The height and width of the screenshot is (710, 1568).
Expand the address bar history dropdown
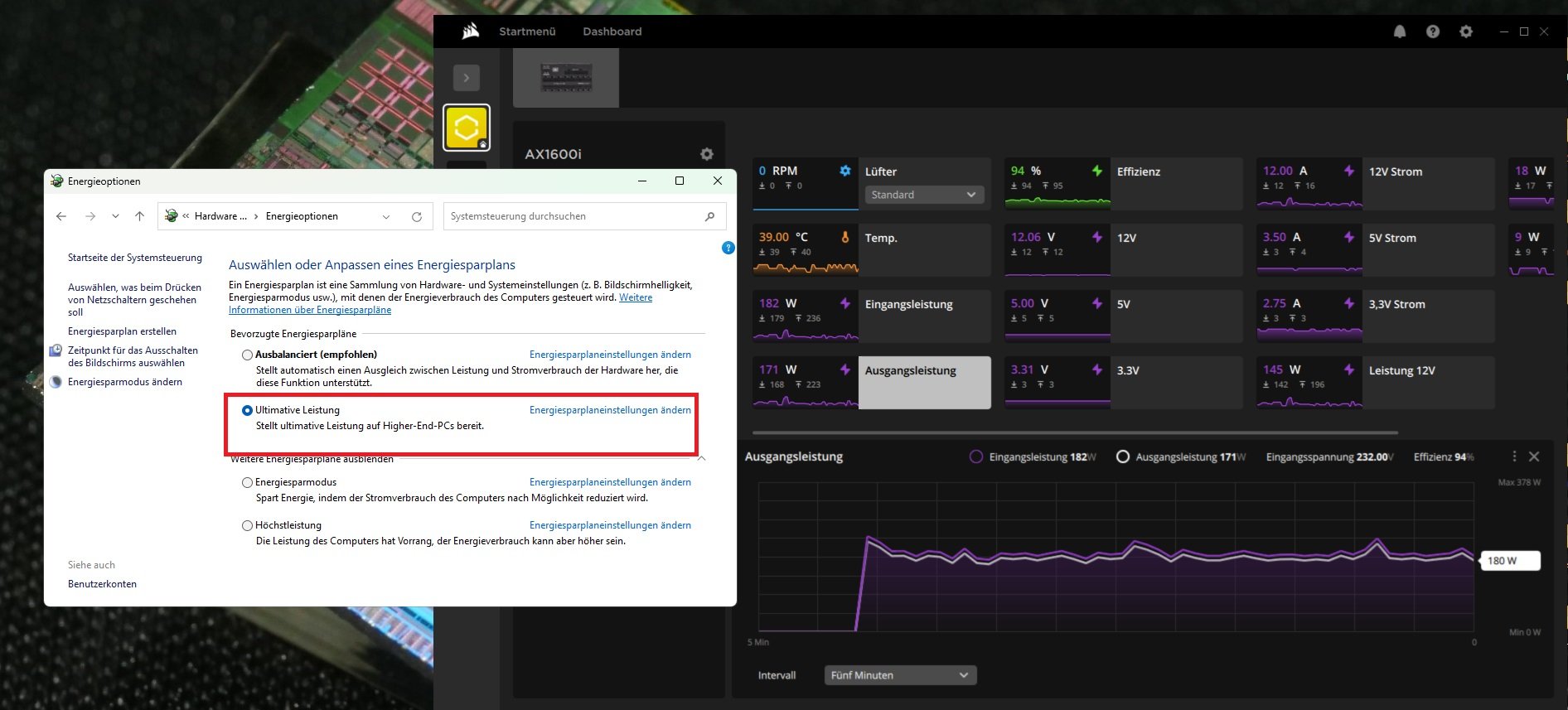386,216
